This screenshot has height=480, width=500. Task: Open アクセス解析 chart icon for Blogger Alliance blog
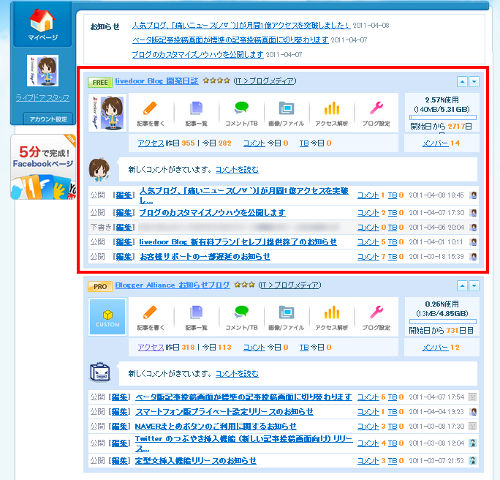click(332, 313)
